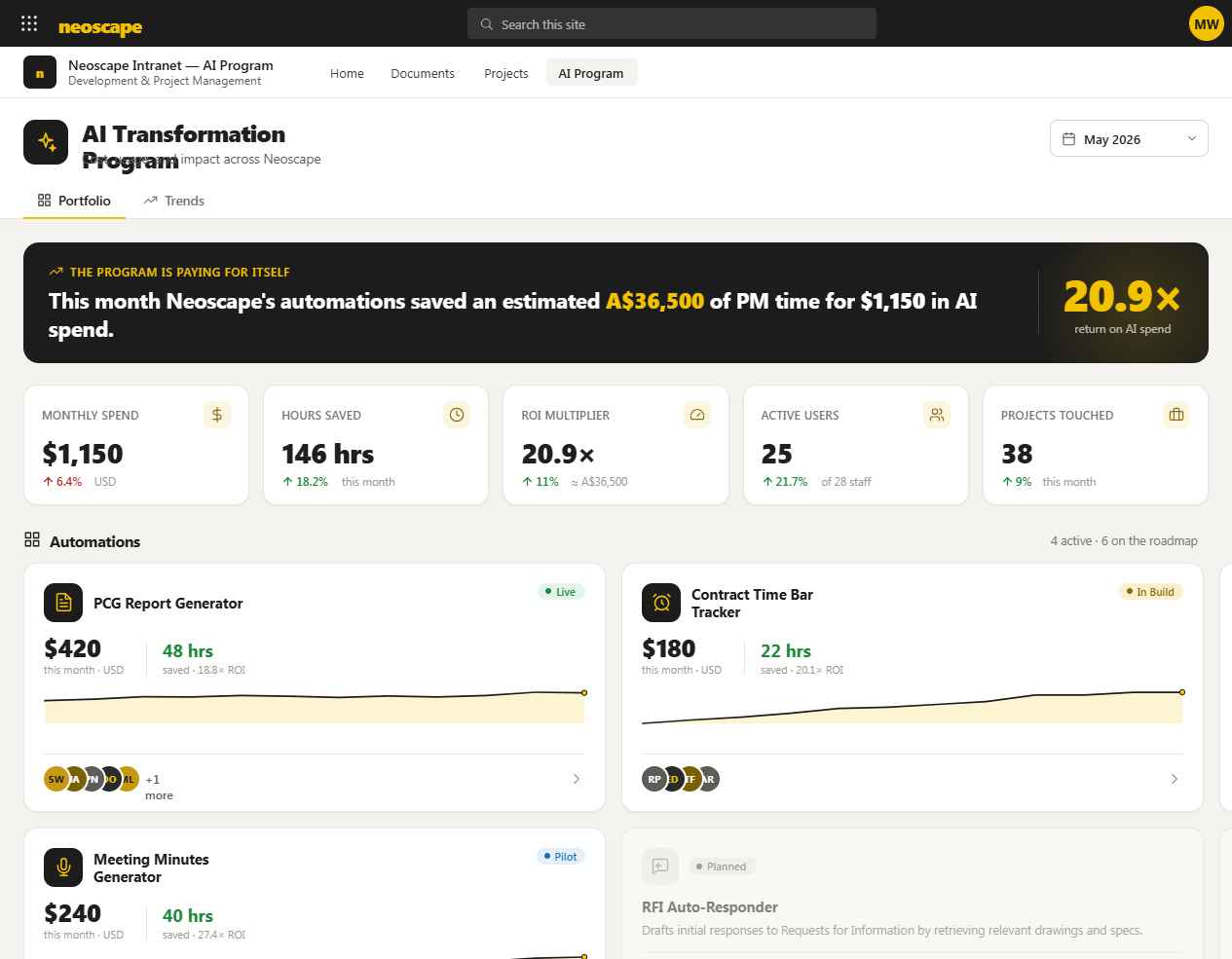Image resolution: width=1232 pixels, height=959 pixels.
Task: Click the dollar sign Monthly Spend icon
Action: click(x=217, y=415)
